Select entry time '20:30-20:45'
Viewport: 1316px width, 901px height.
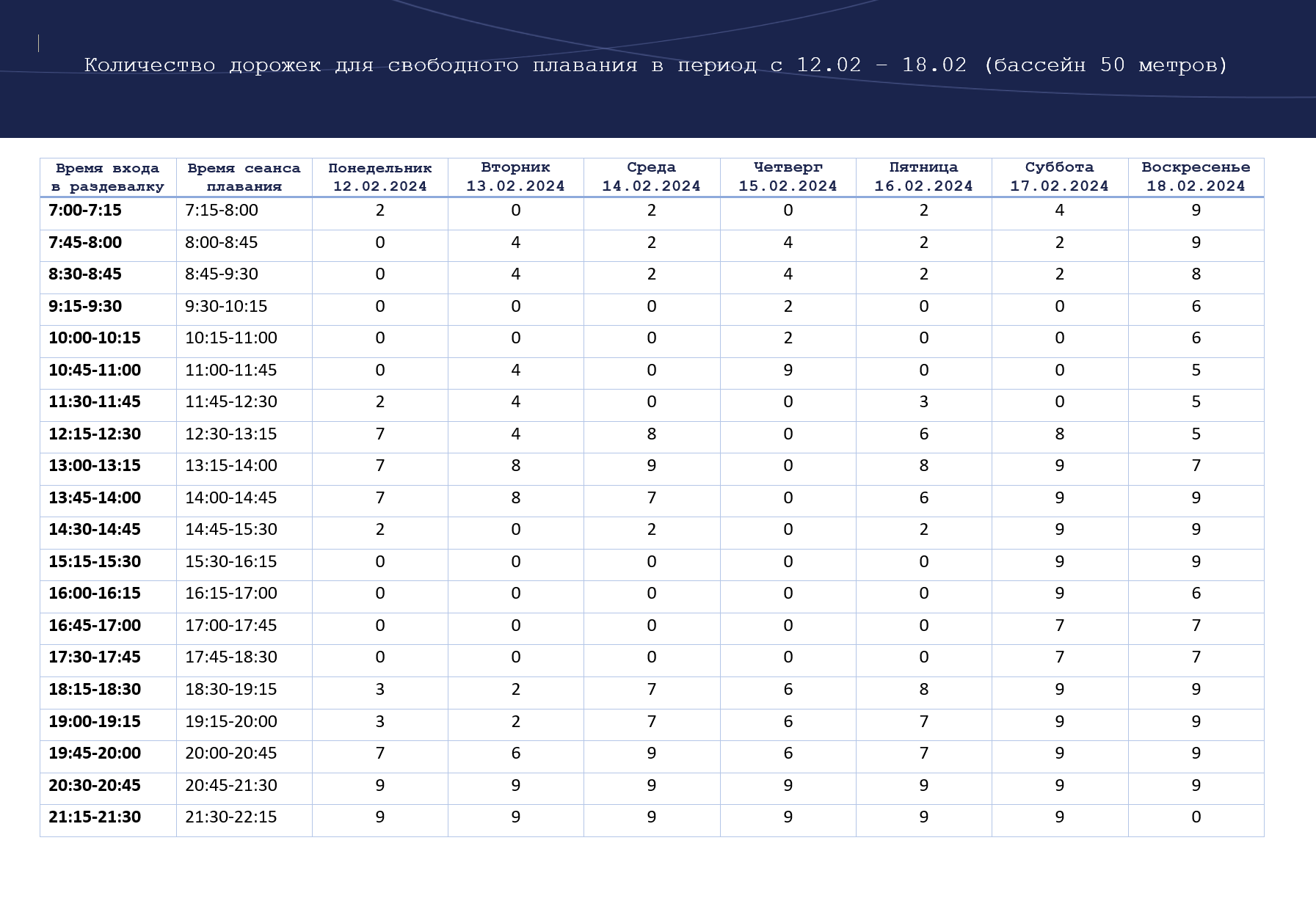click(x=95, y=786)
